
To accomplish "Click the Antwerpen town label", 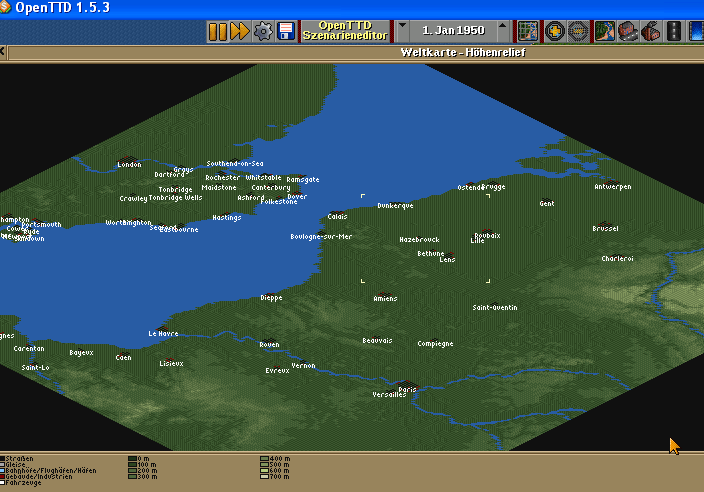I will click(x=613, y=187).
